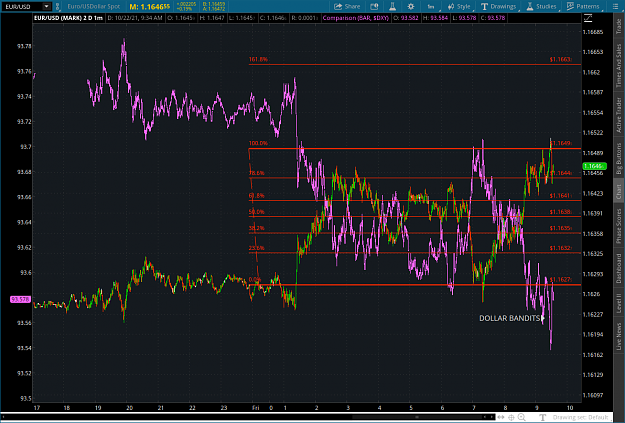This screenshot has width=625, height=423.
Task: Open the Patterns menu
Action: 583,6
